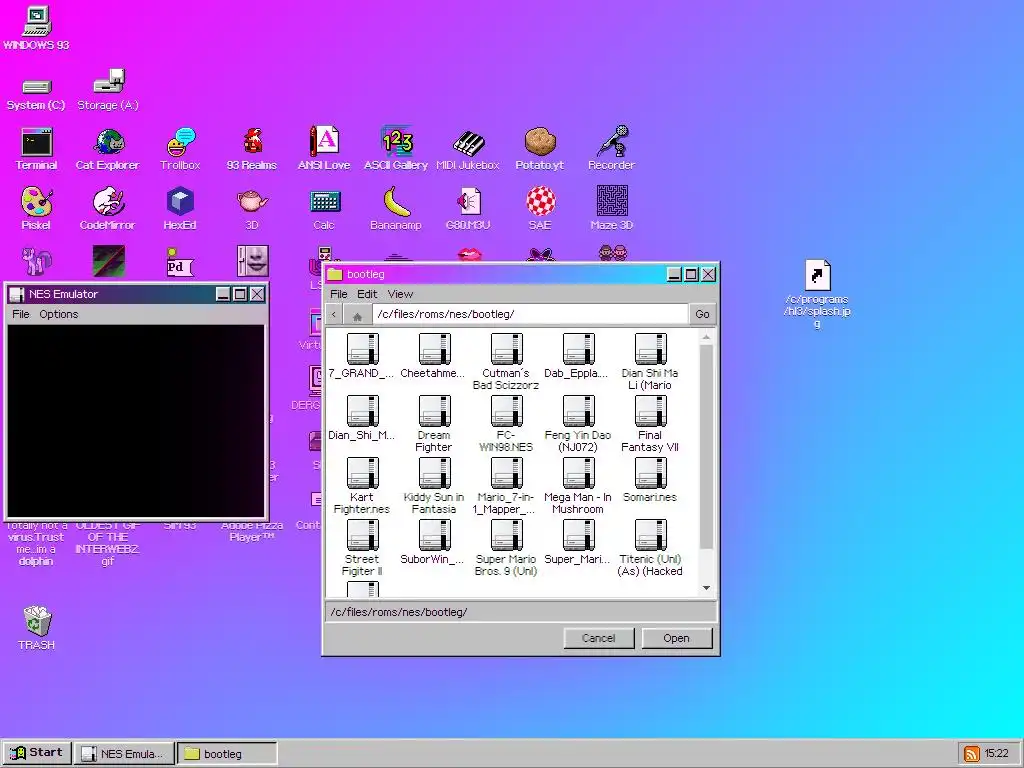Select the SuborWin_... ROM file
Viewport: 1024px width, 768px height.
click(x=433, y=543)
